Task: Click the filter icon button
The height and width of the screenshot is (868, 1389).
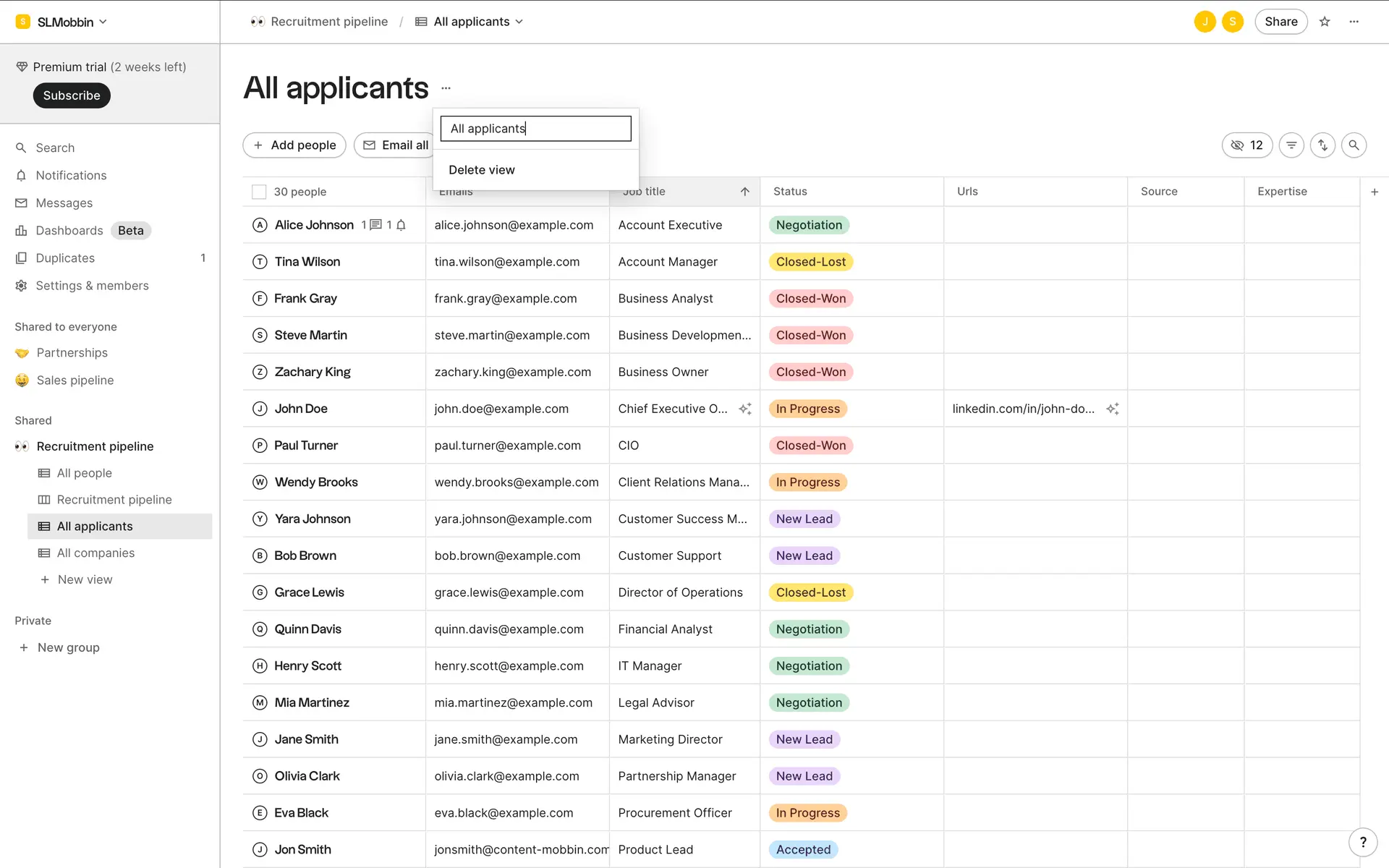Action: (x=1291, y=145)
